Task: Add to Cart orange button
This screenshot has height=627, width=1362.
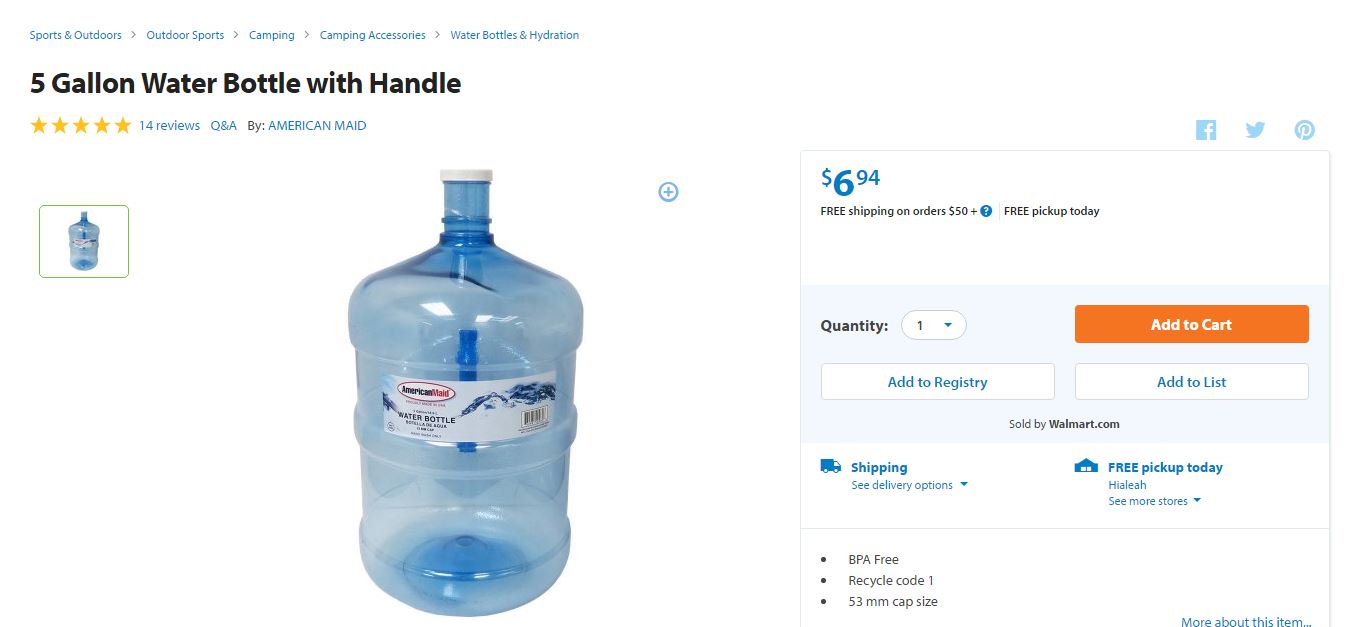Action: (1191, 324)
